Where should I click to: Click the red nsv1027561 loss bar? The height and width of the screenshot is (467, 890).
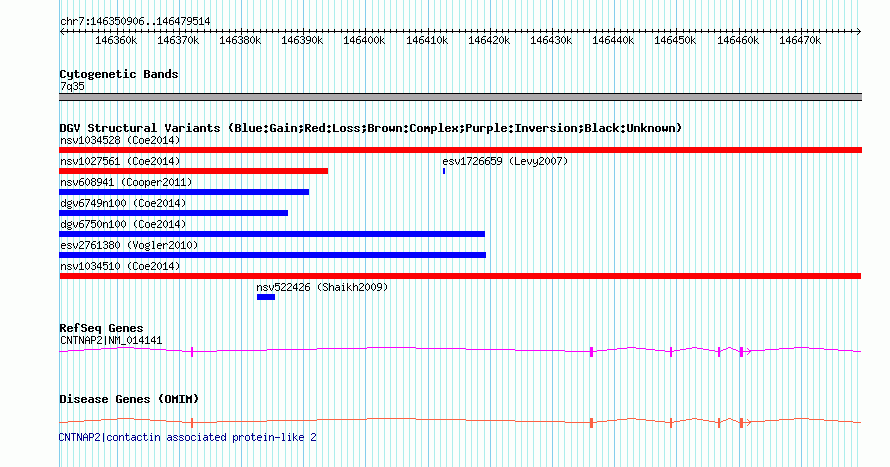coord(194,171)
